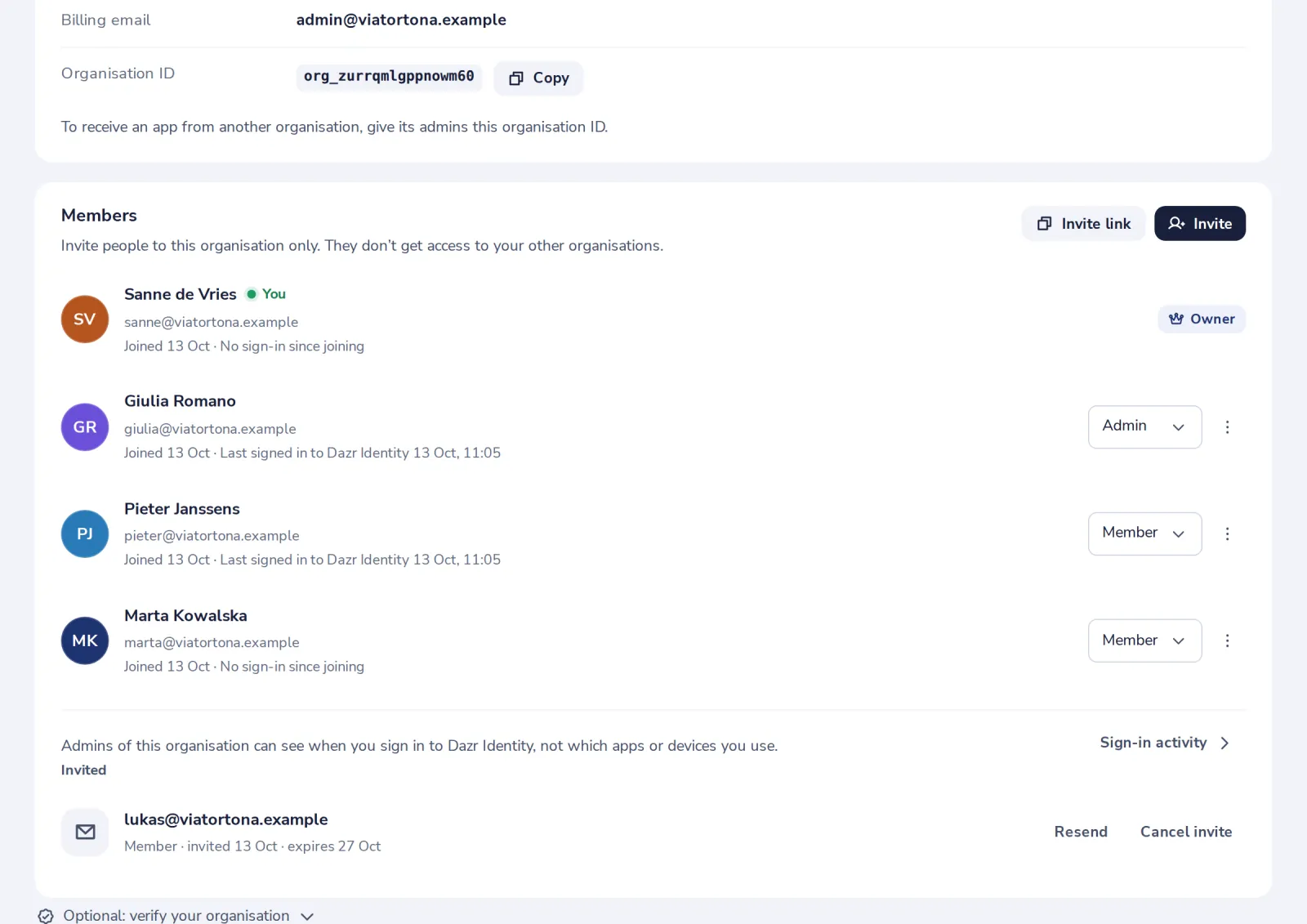Click the name Marta Kowalska
1307x924 pixels.
click(185, 616)
